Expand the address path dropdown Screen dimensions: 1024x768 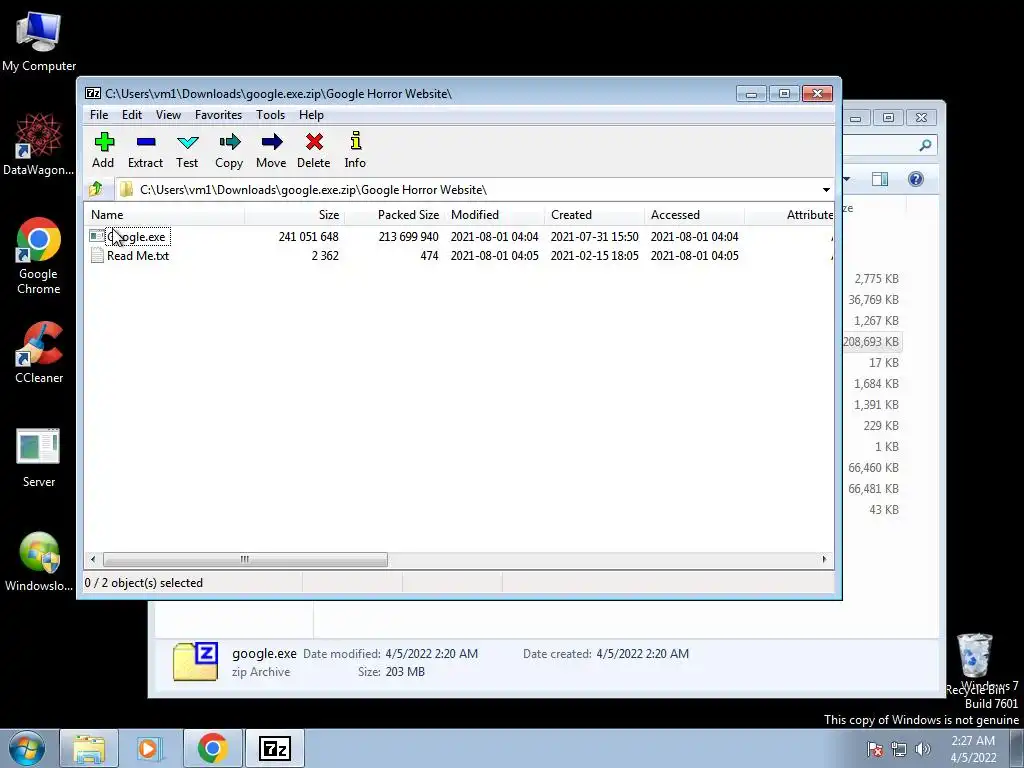coord(826,189)
